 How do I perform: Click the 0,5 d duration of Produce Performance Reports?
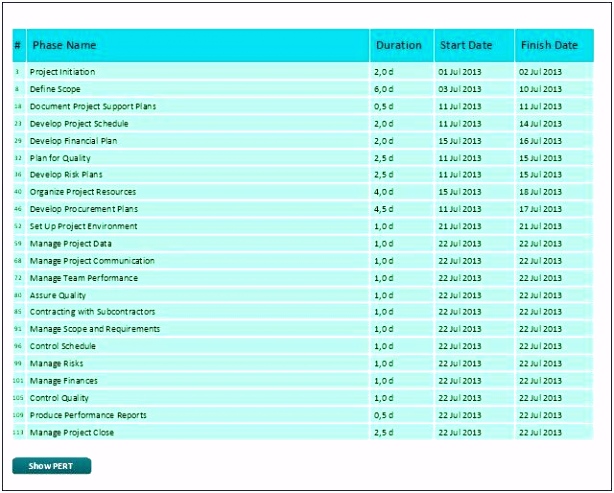[384, 415]
